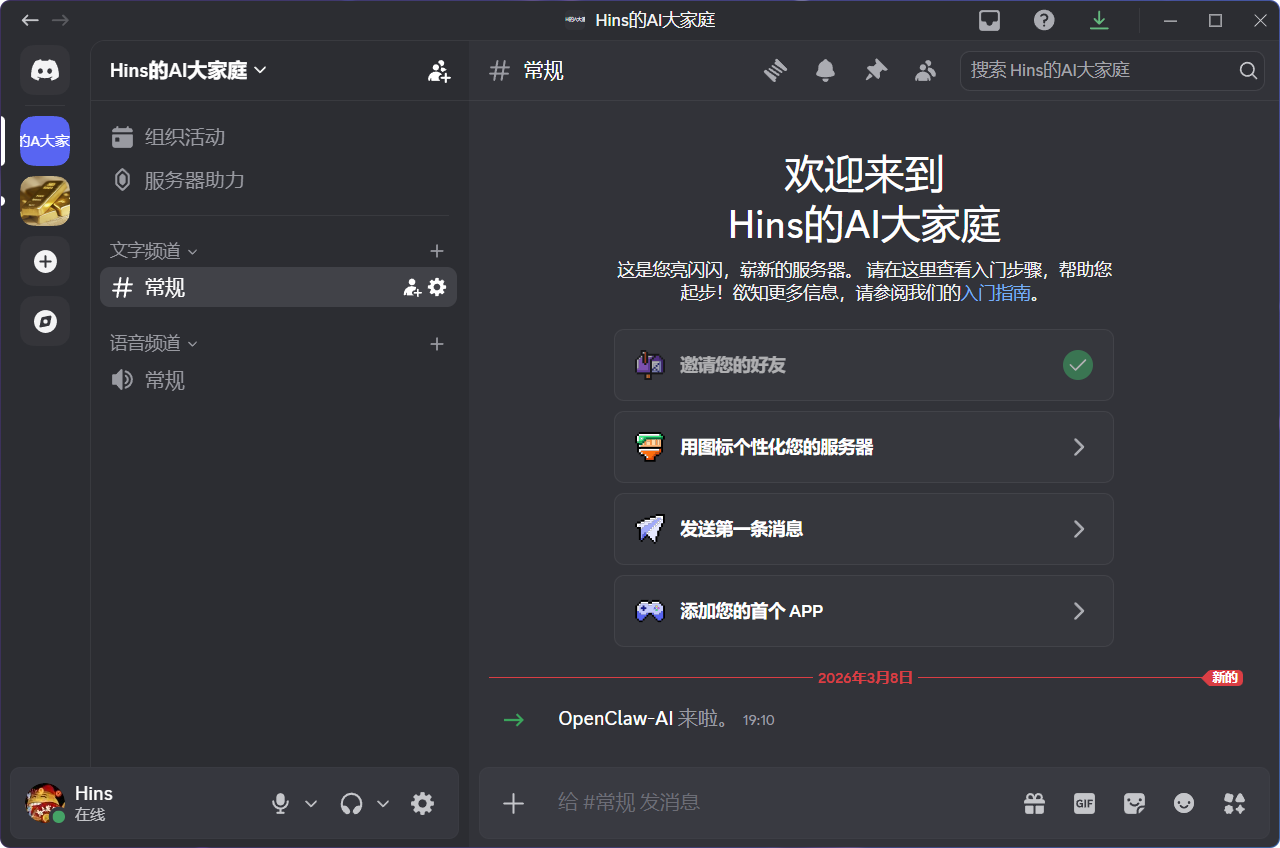Click the invite icon on the 常规 text channel row
The height and width of the screenshot is (848, 1280).
point(412,288)
